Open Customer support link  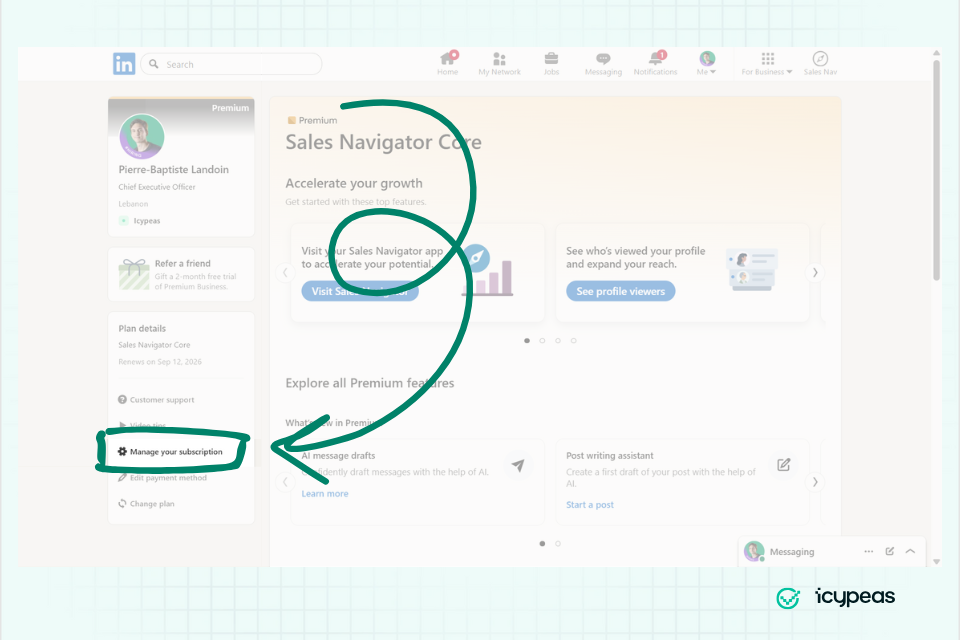pyautogui.click(x=162, y=400)
